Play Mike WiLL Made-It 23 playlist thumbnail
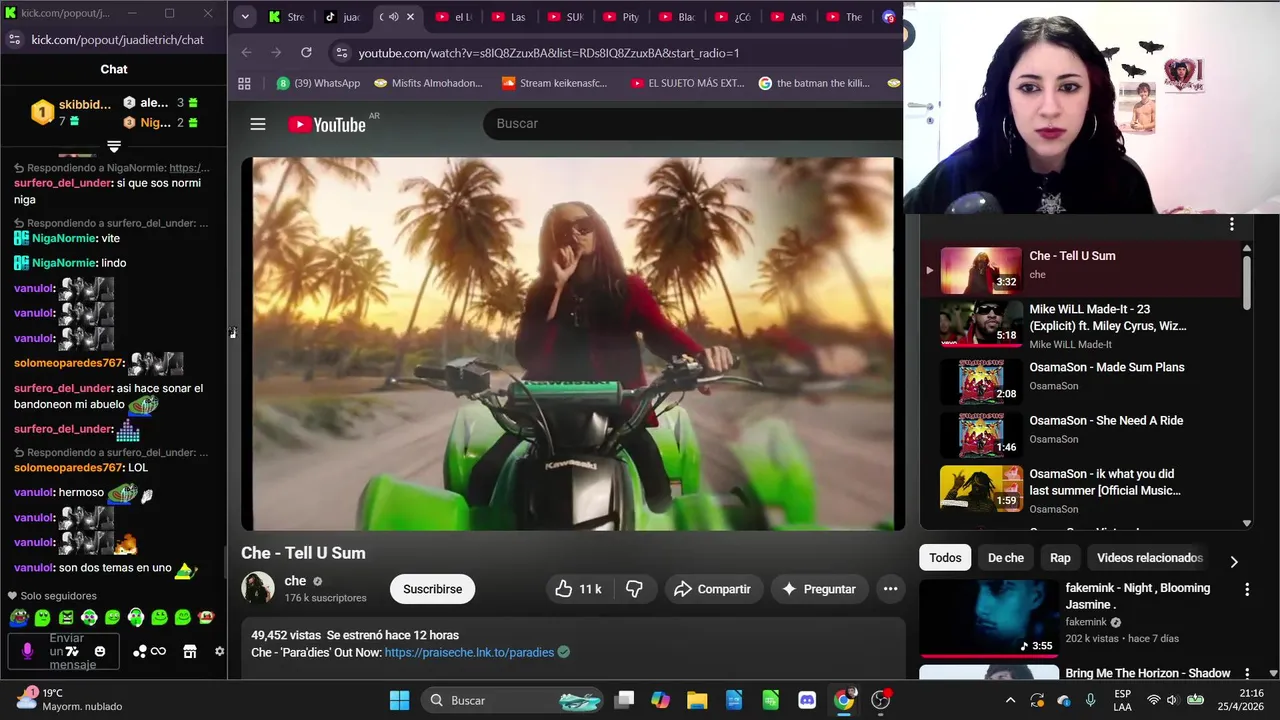The height and width of the screenshot is (720, 1280). [981, 323]
